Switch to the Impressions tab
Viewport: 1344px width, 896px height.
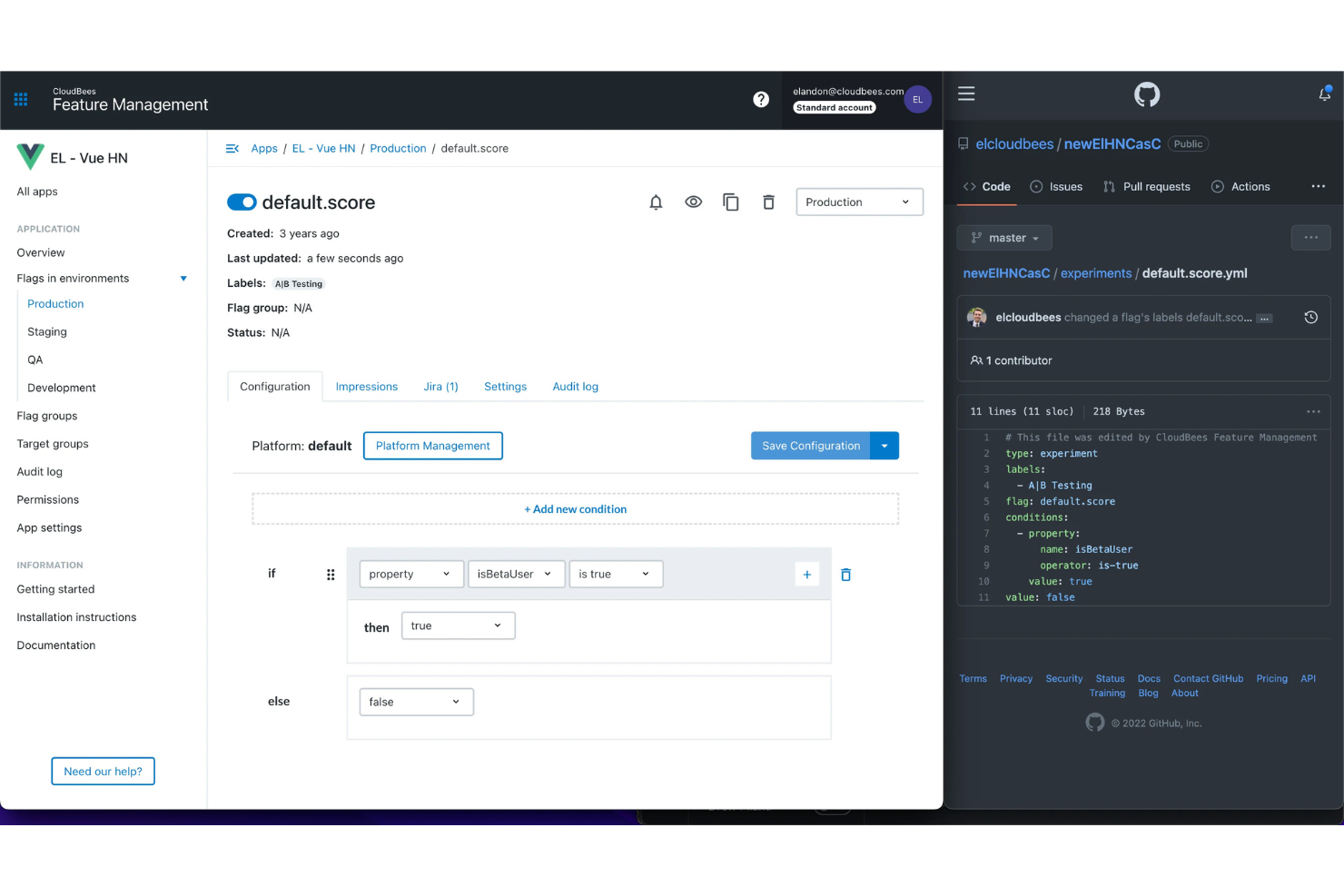coord(367,386)
